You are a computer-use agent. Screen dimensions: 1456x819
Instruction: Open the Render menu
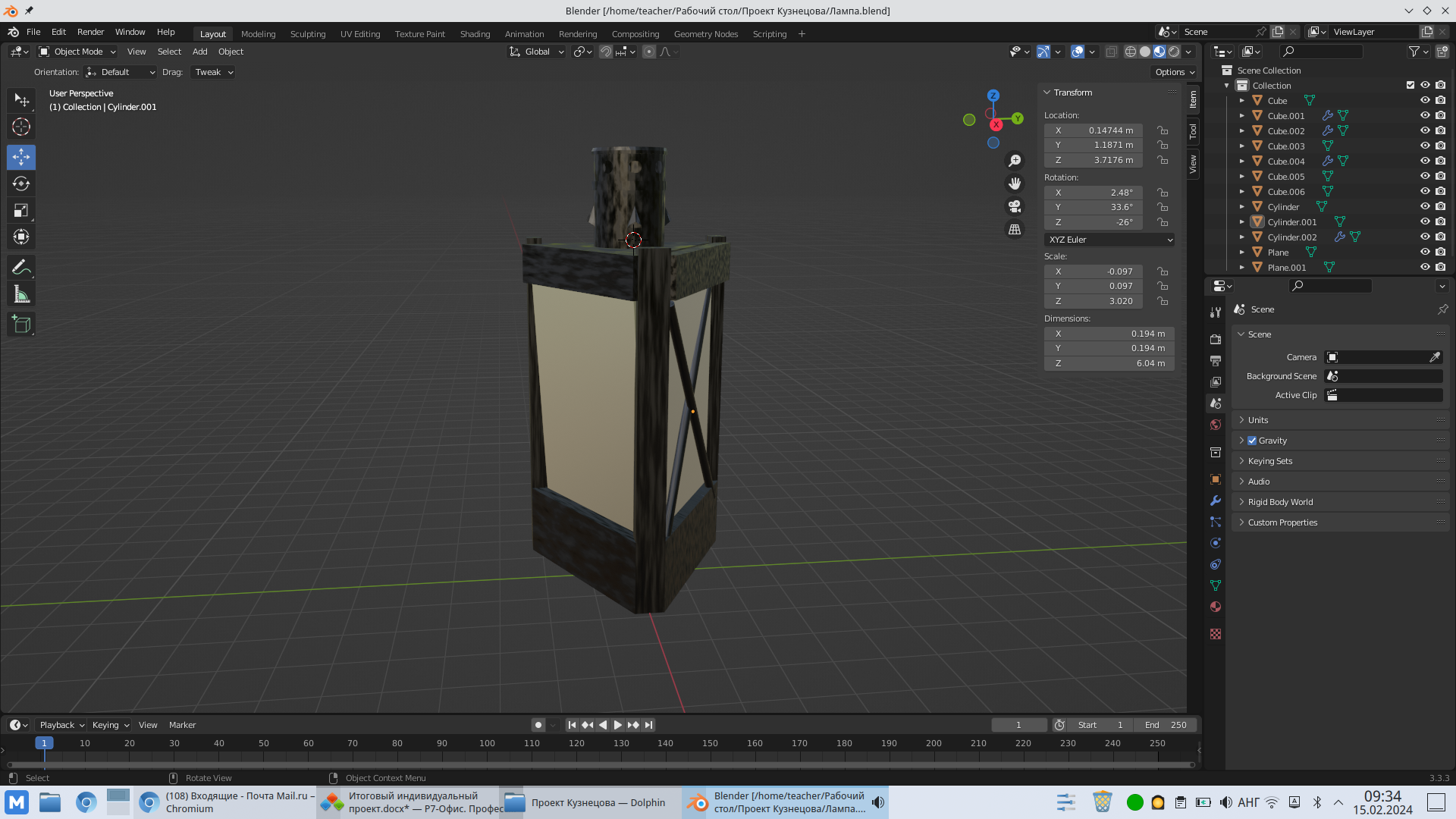[90, 32]
